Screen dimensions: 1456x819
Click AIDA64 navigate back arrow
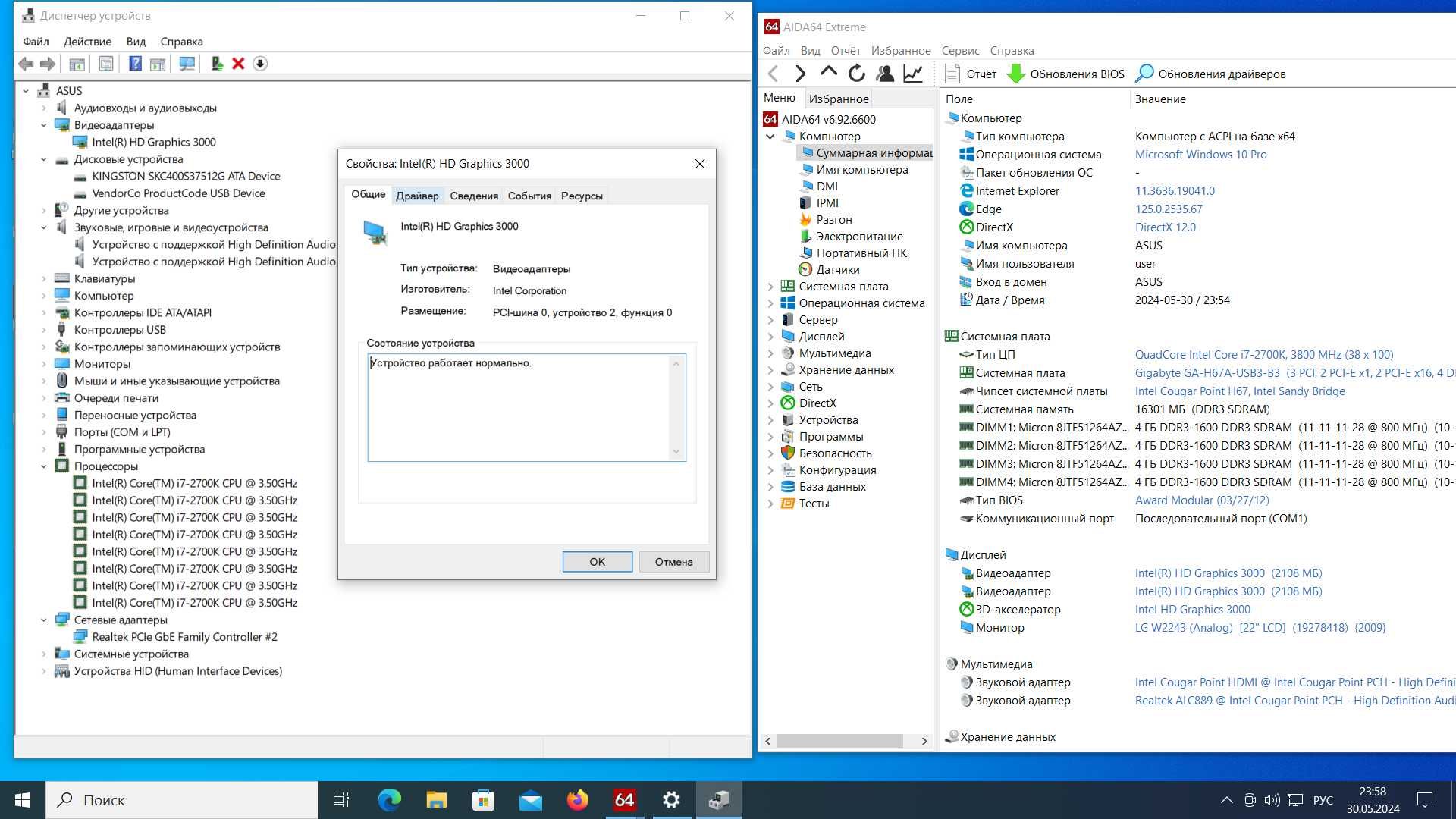coord(773,74)
